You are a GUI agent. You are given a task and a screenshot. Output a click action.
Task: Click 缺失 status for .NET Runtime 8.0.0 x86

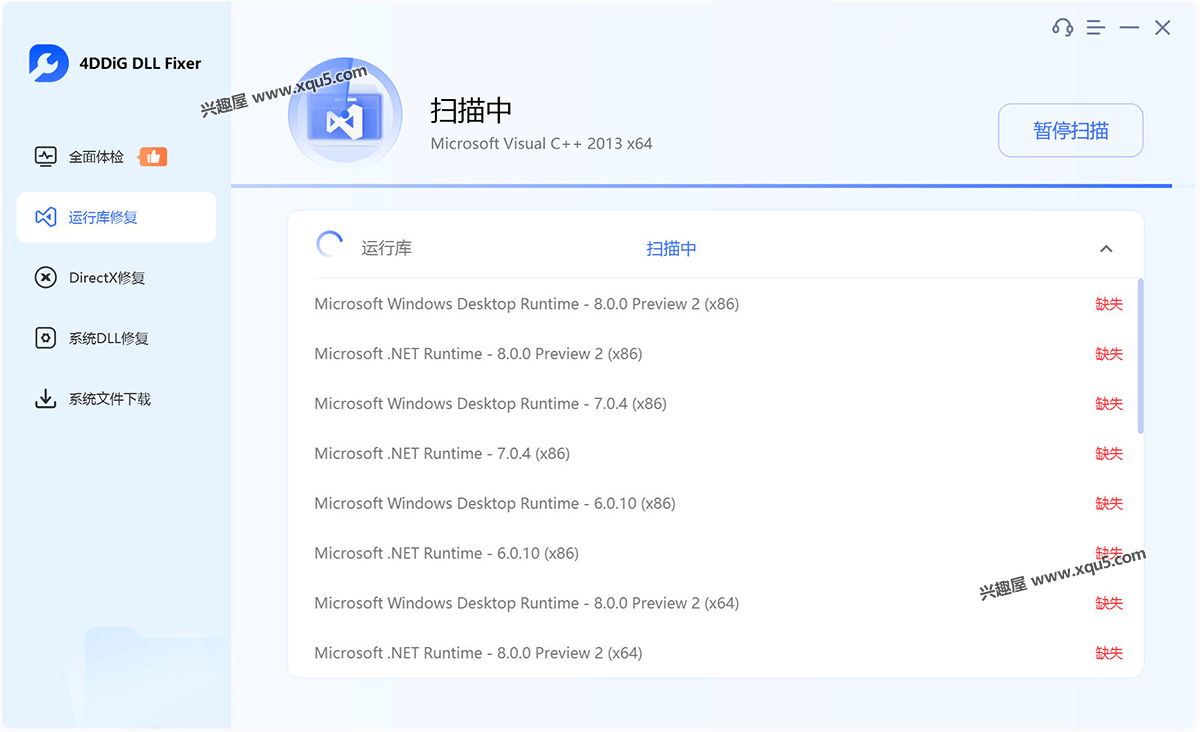[1109, 354]
